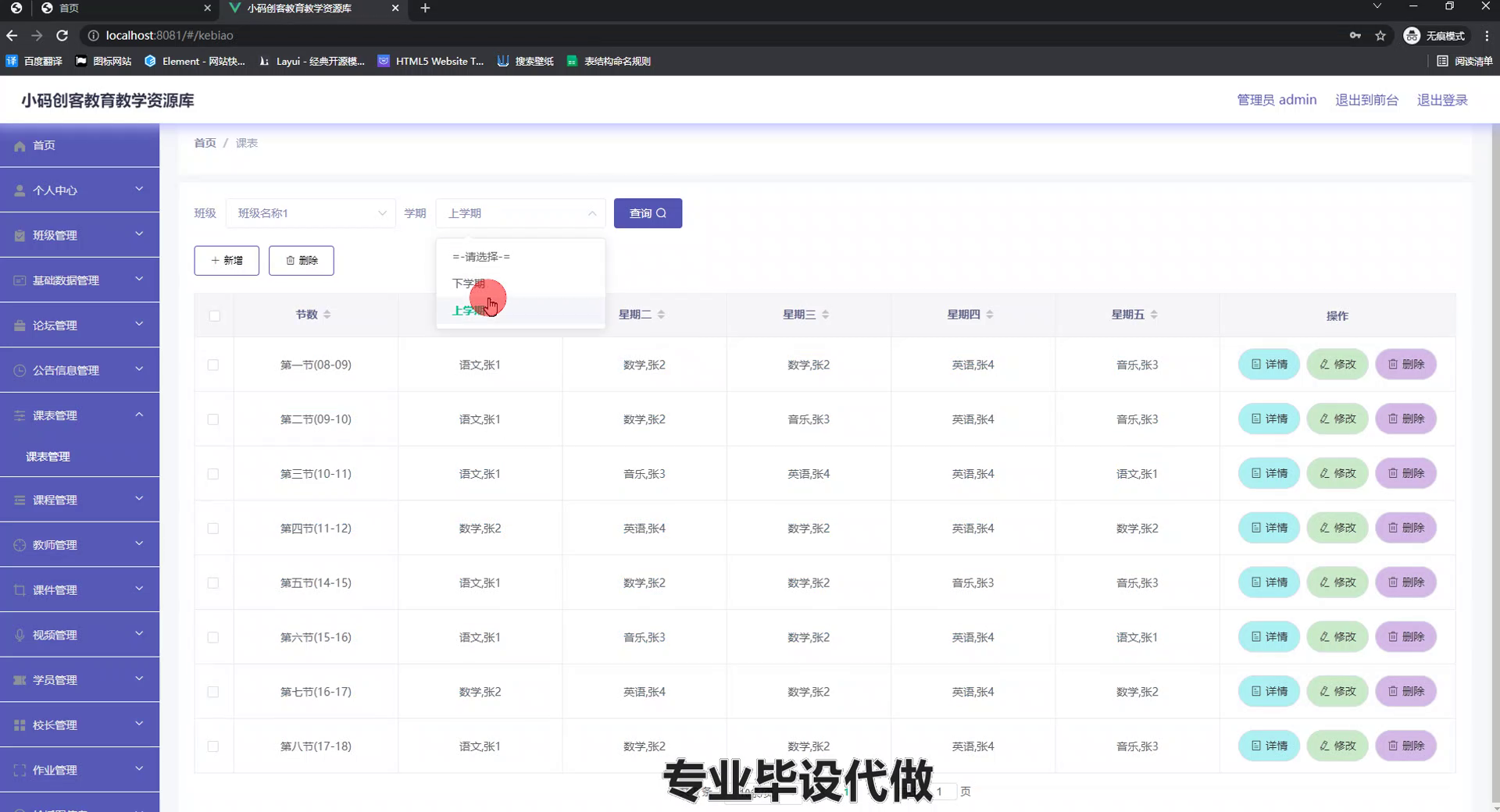Click 修改 for row 第三节(10-11)
Image resolution: width=1500 pixels, height=812 pixels.
[x=1337, y=474]
